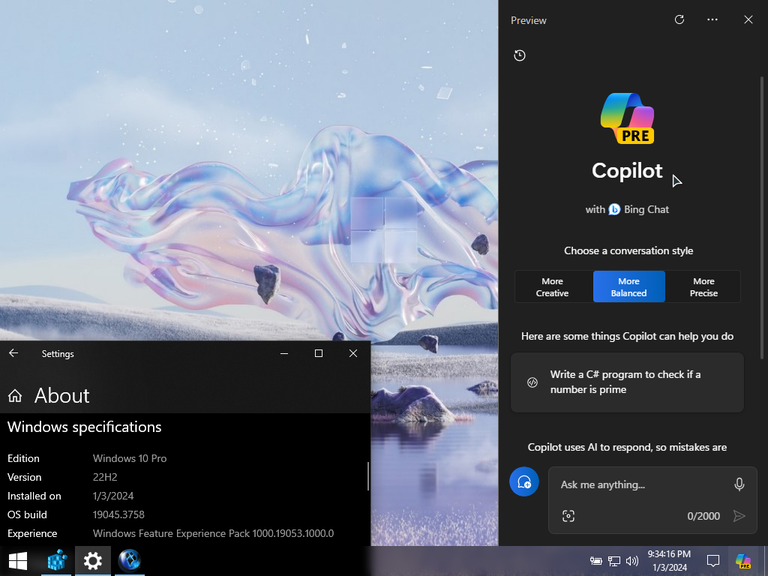The image size is (768, 576).
Task: Click the Copilot PRE logo
Action: click(627, 118)
